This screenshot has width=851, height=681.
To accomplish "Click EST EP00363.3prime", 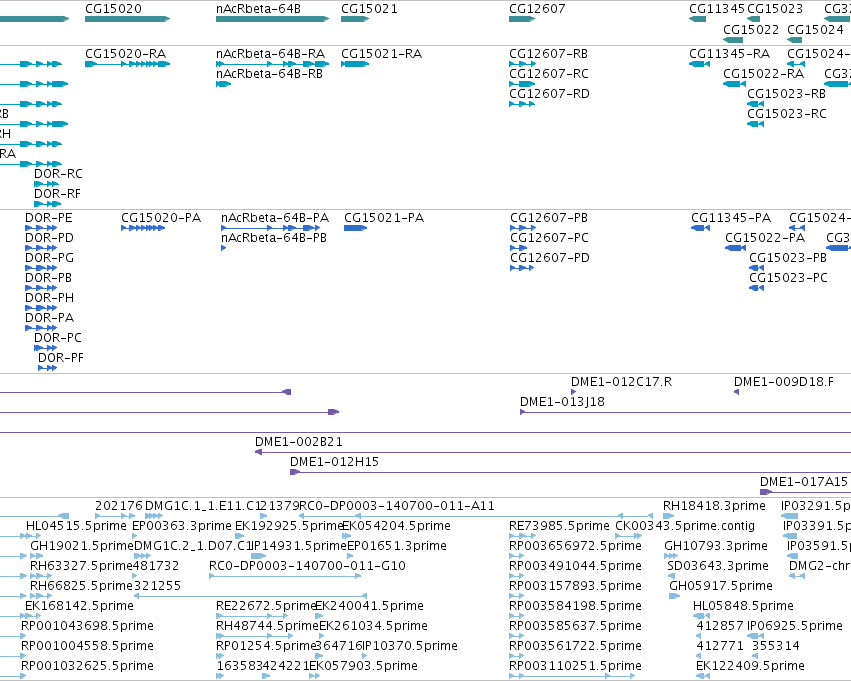I will point(182,526).
